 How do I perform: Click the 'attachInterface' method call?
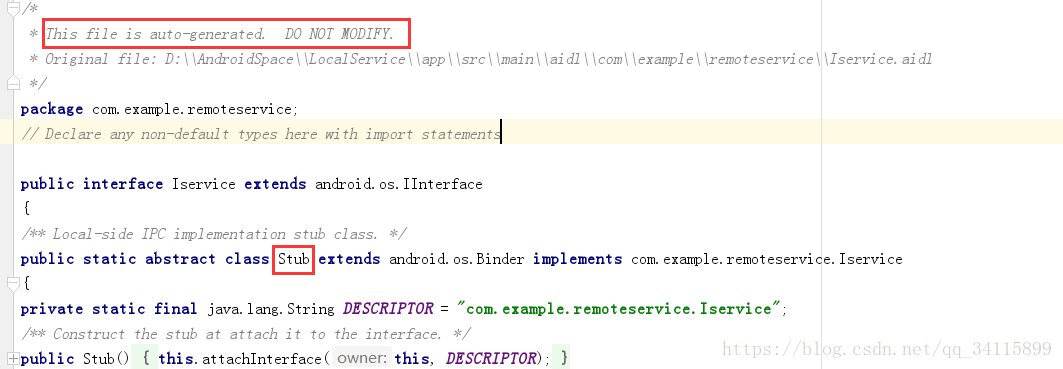[264, 358]
